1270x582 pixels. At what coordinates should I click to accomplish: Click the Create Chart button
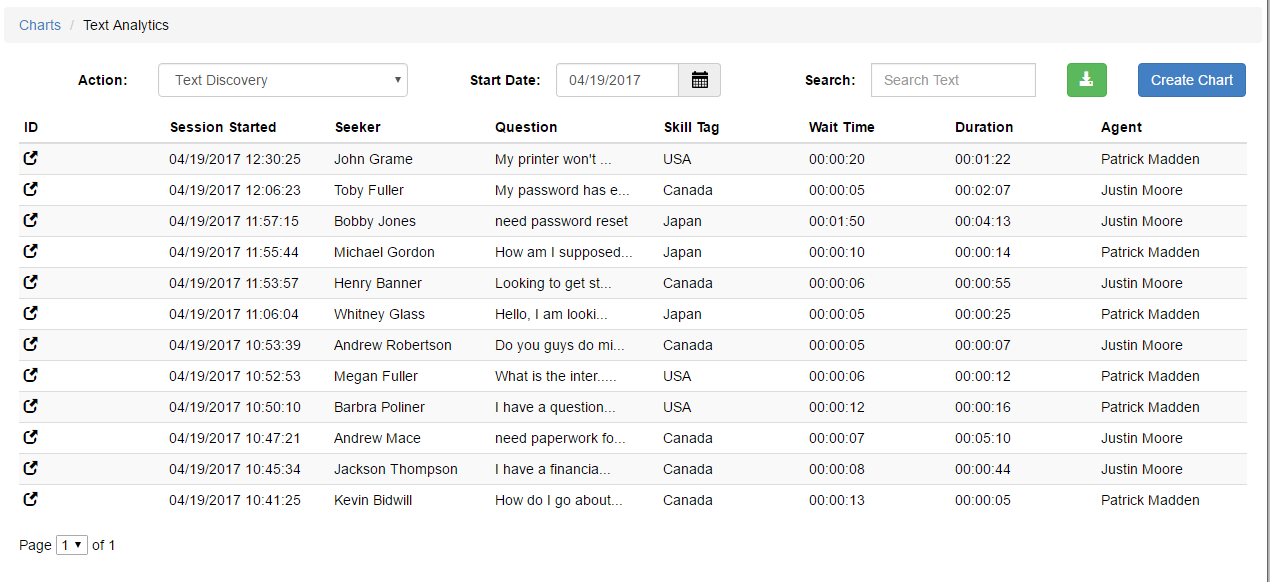click(x=1192, y=80)
